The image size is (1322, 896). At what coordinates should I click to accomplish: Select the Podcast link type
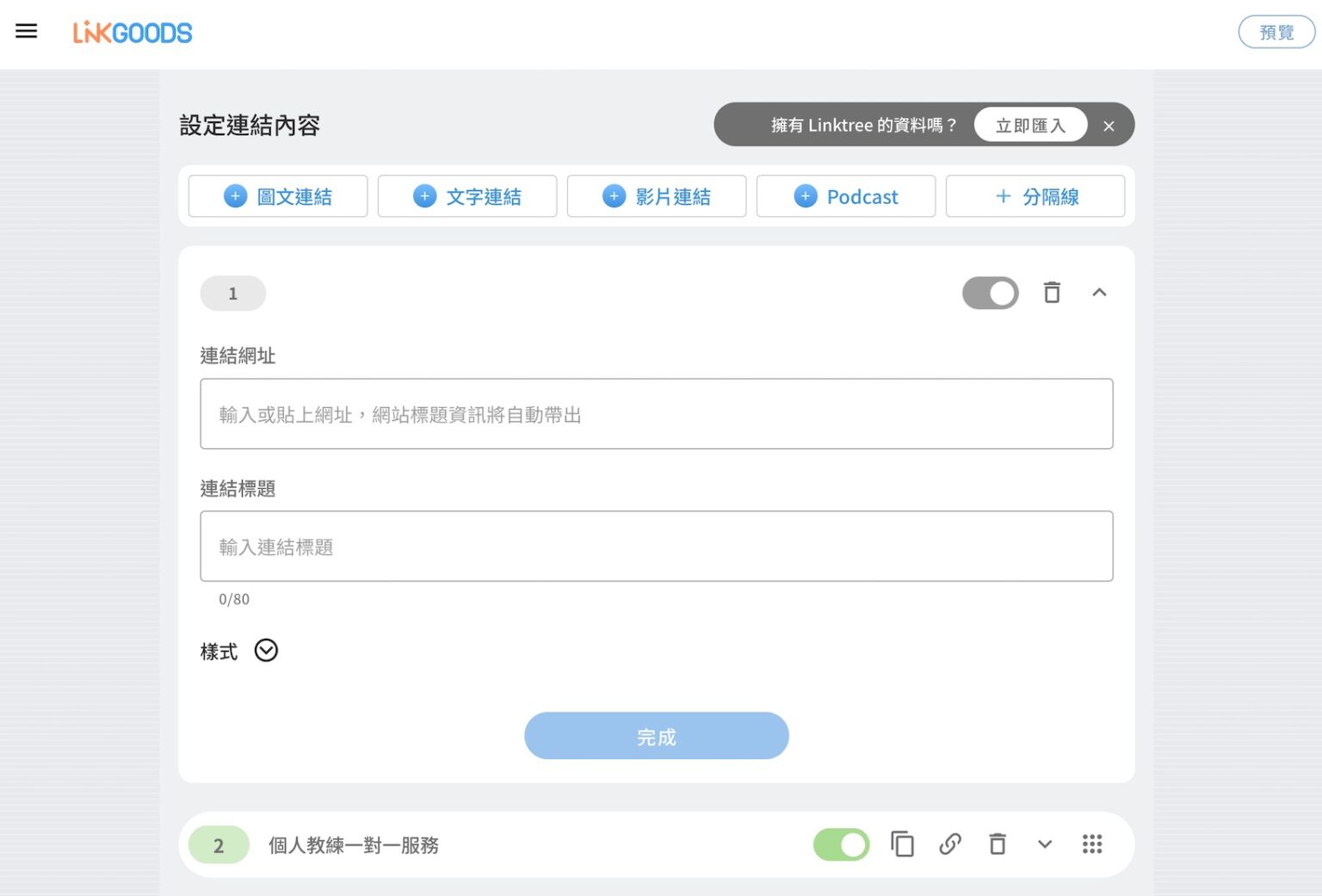pyautogui.click(x=845, y=196)
